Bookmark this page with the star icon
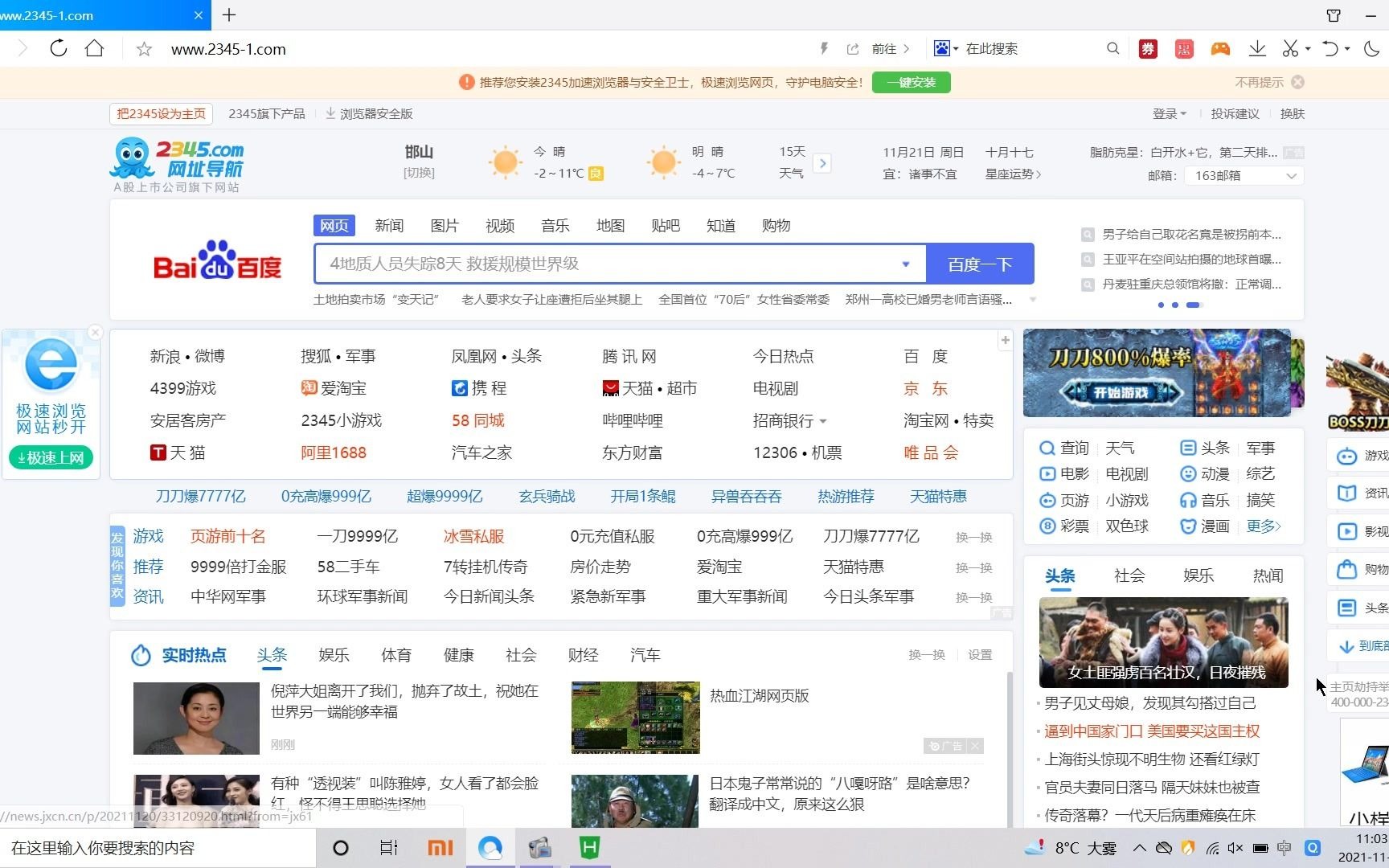This screenshot has width=1389, height=868. (144, 49)
